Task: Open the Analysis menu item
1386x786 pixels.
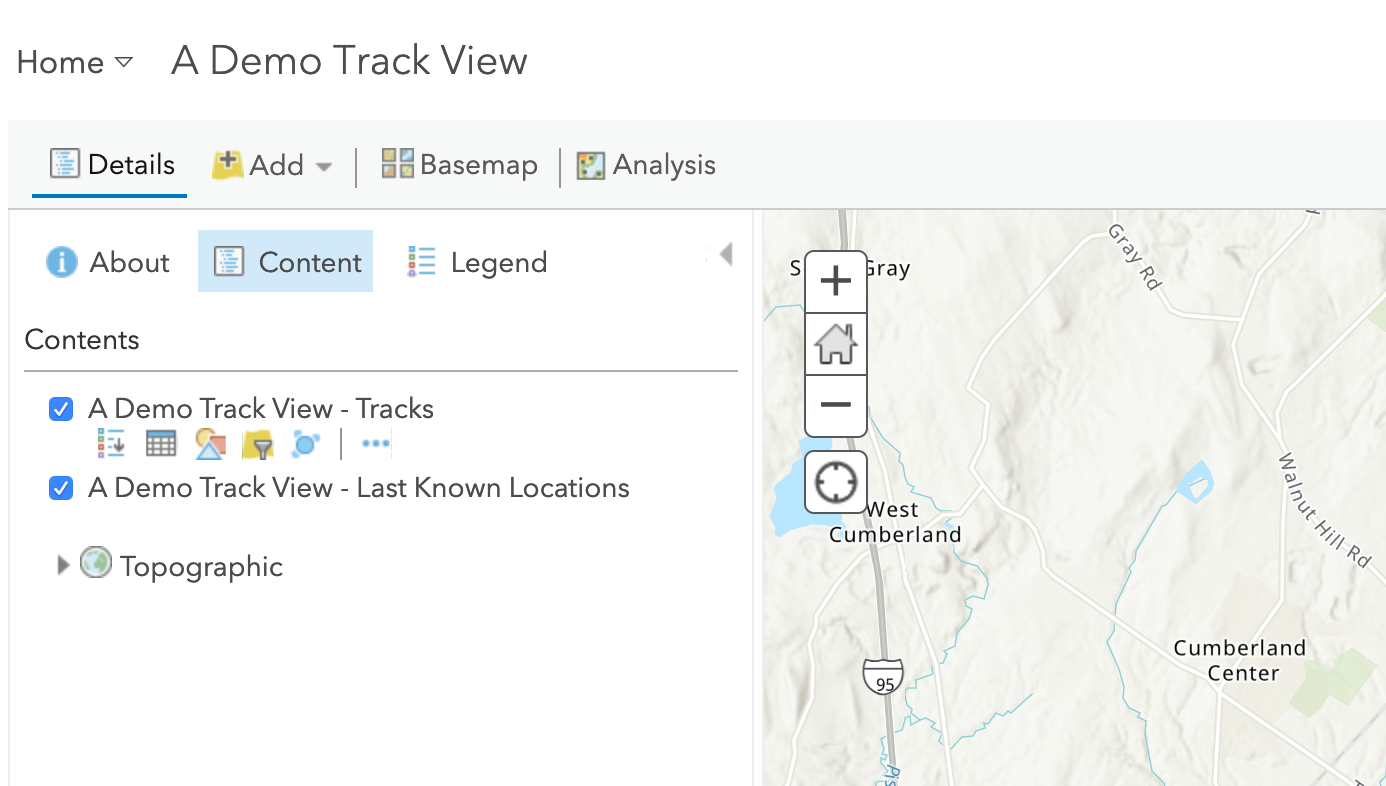Action: [645, 164]
